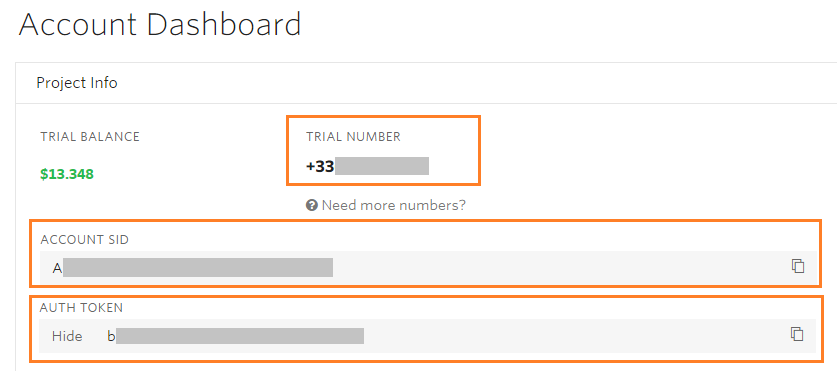Copy the Auth Token using its copy icon

pyautogui.click(x=797, y=334)
